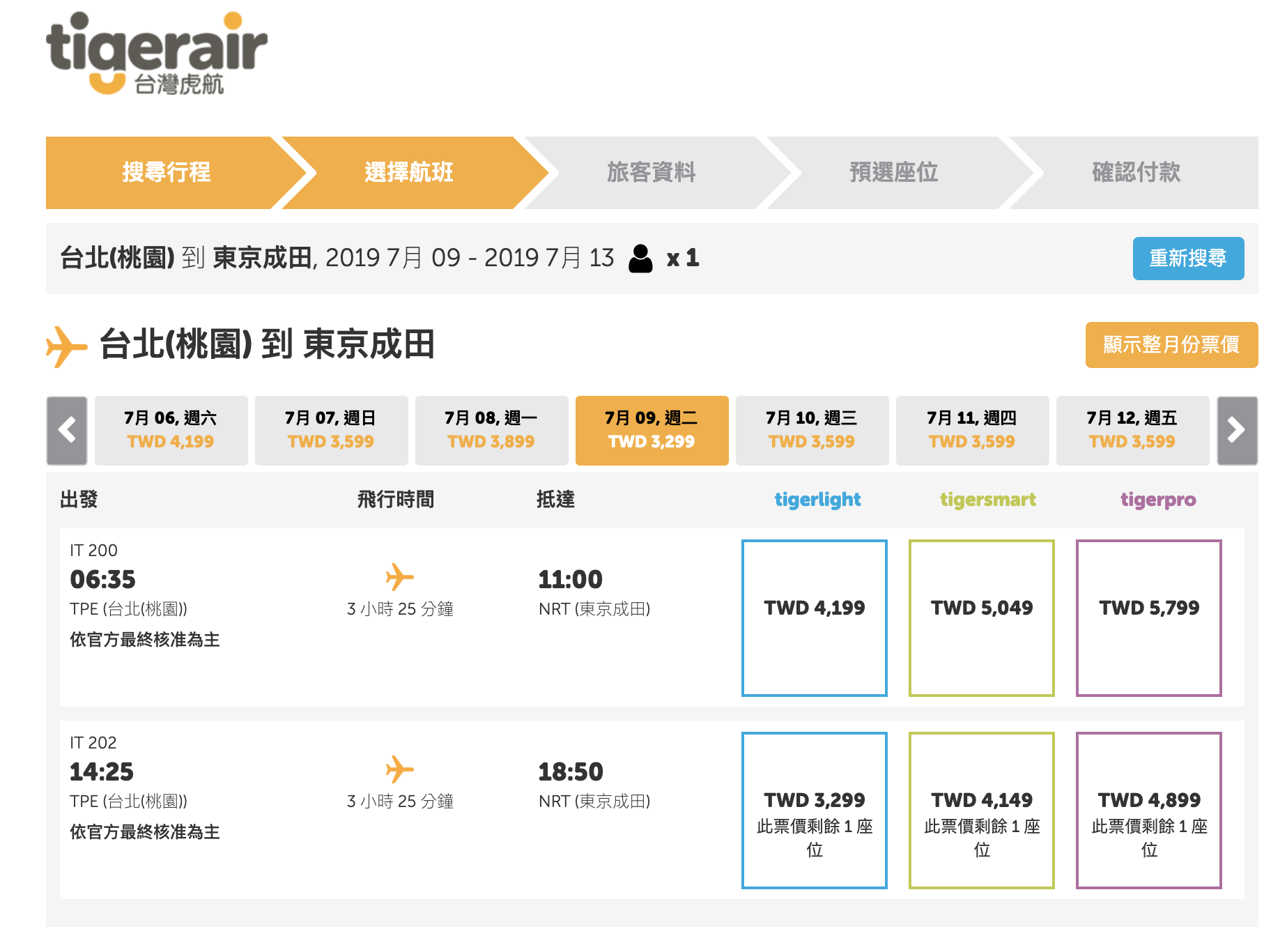Viewport: 1264px width, 952px height.
Task: Choose IT 202 tigerpro fare TWD 4,899
Action: 1149,811
